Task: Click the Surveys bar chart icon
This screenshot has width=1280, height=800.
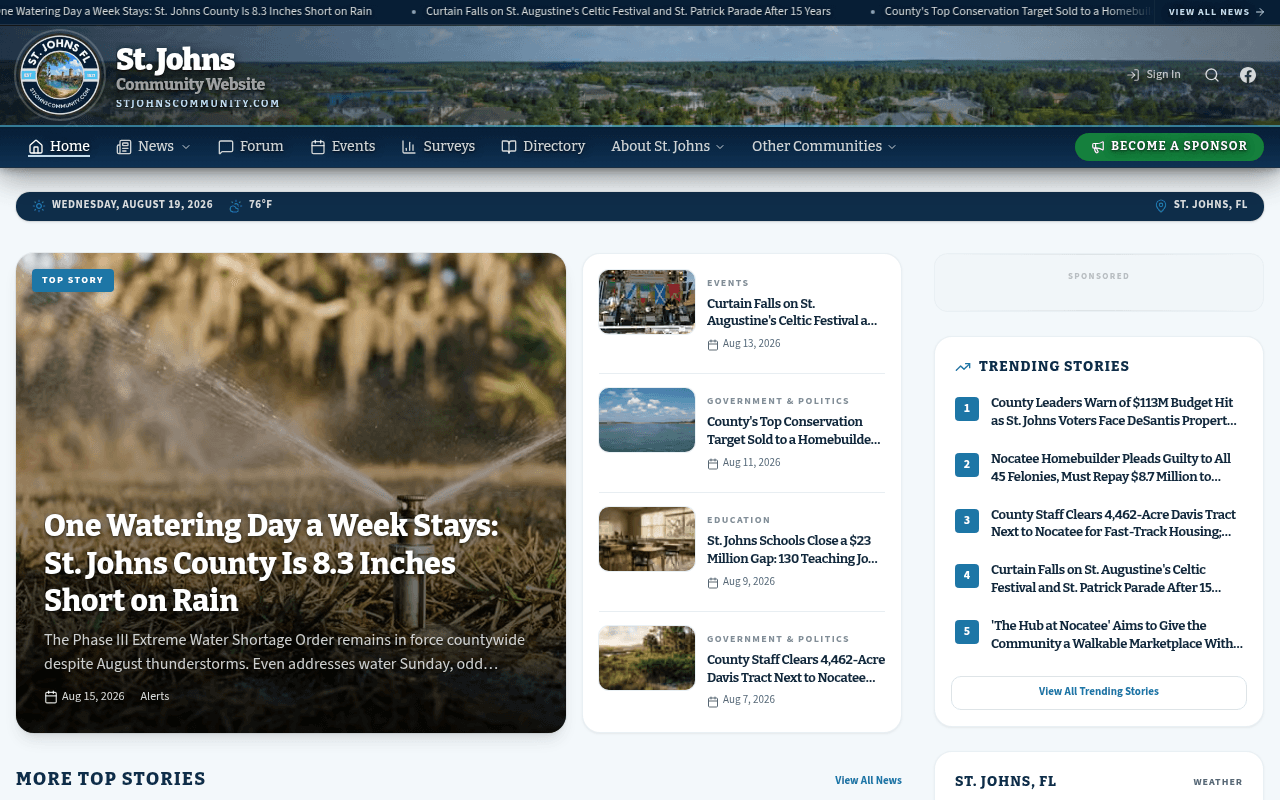Action: click(x=409, y=147)
